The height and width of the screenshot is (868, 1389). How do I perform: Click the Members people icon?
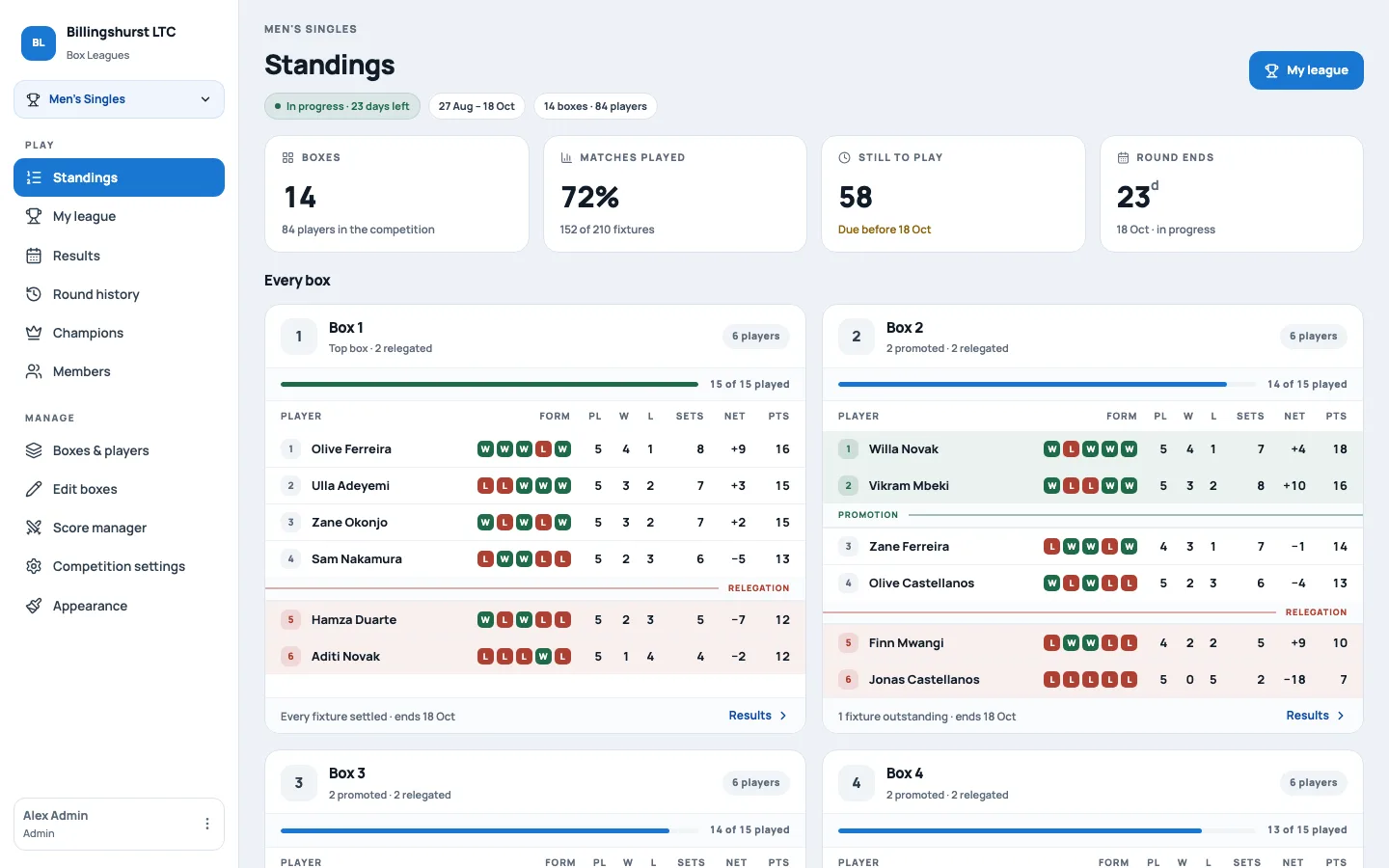point(34,371)
